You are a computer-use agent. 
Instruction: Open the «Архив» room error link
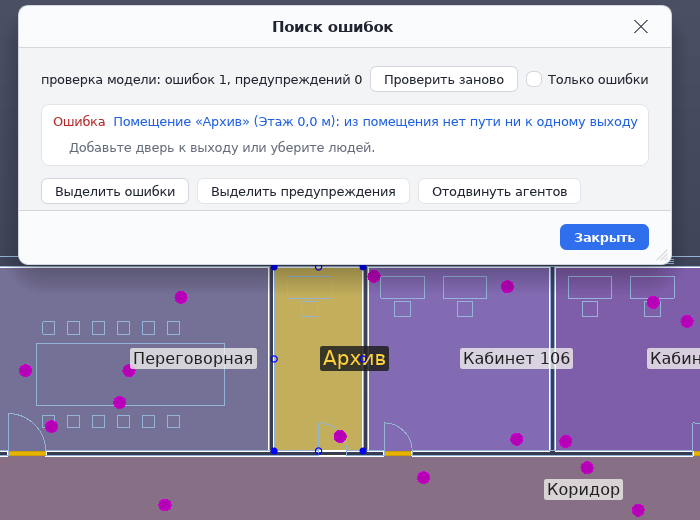pos(375,121)
